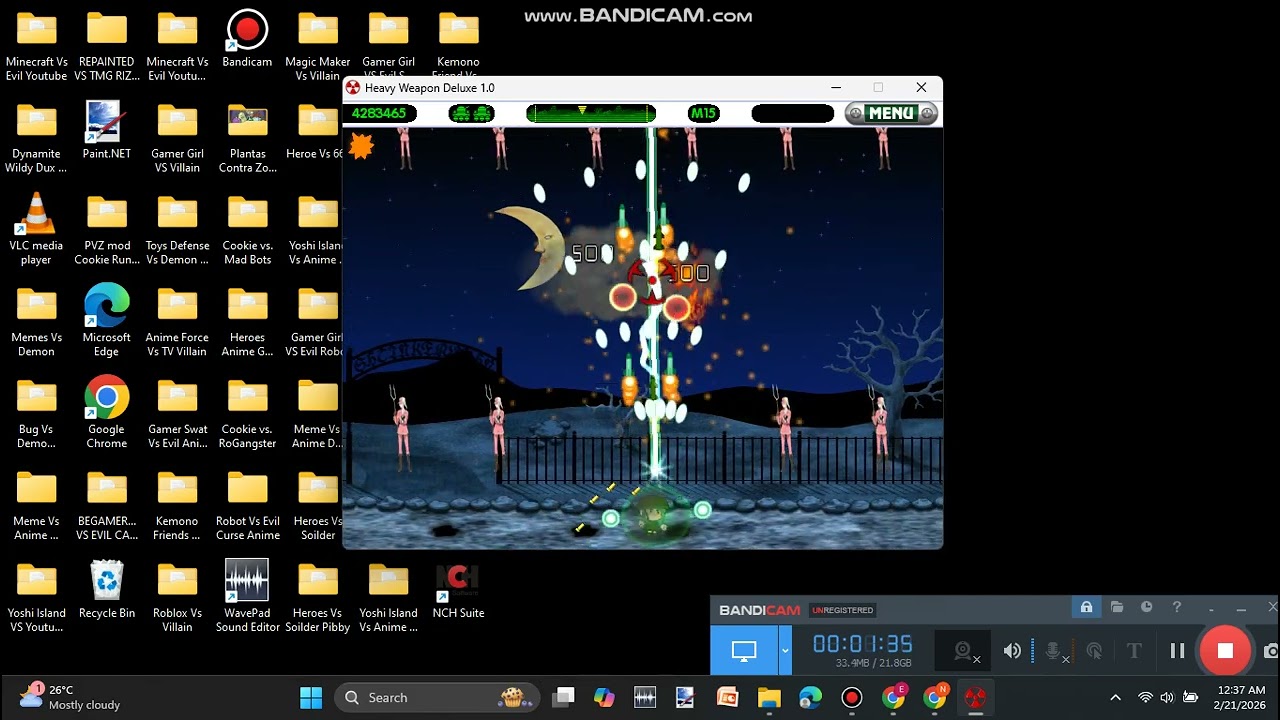This screenshot has height=720, width=1280.
Task: Select the NCH Suite desktop shortcut
Action: (458, 590)
